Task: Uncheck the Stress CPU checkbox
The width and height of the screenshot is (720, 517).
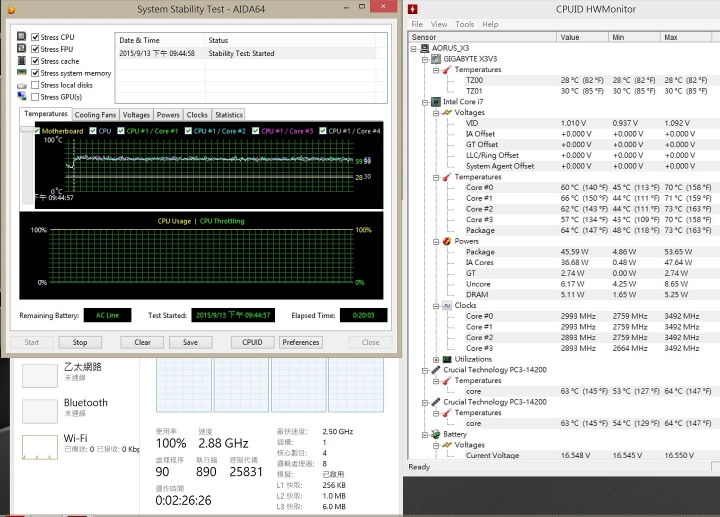Action: (35, 37)
